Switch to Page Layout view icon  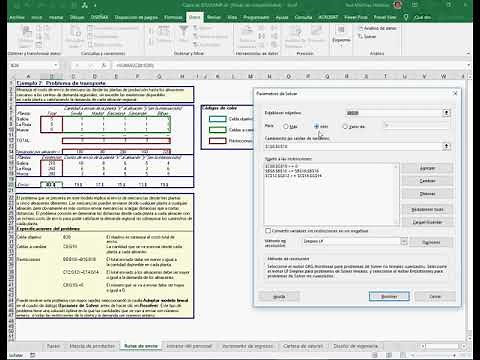pos(388,355)
